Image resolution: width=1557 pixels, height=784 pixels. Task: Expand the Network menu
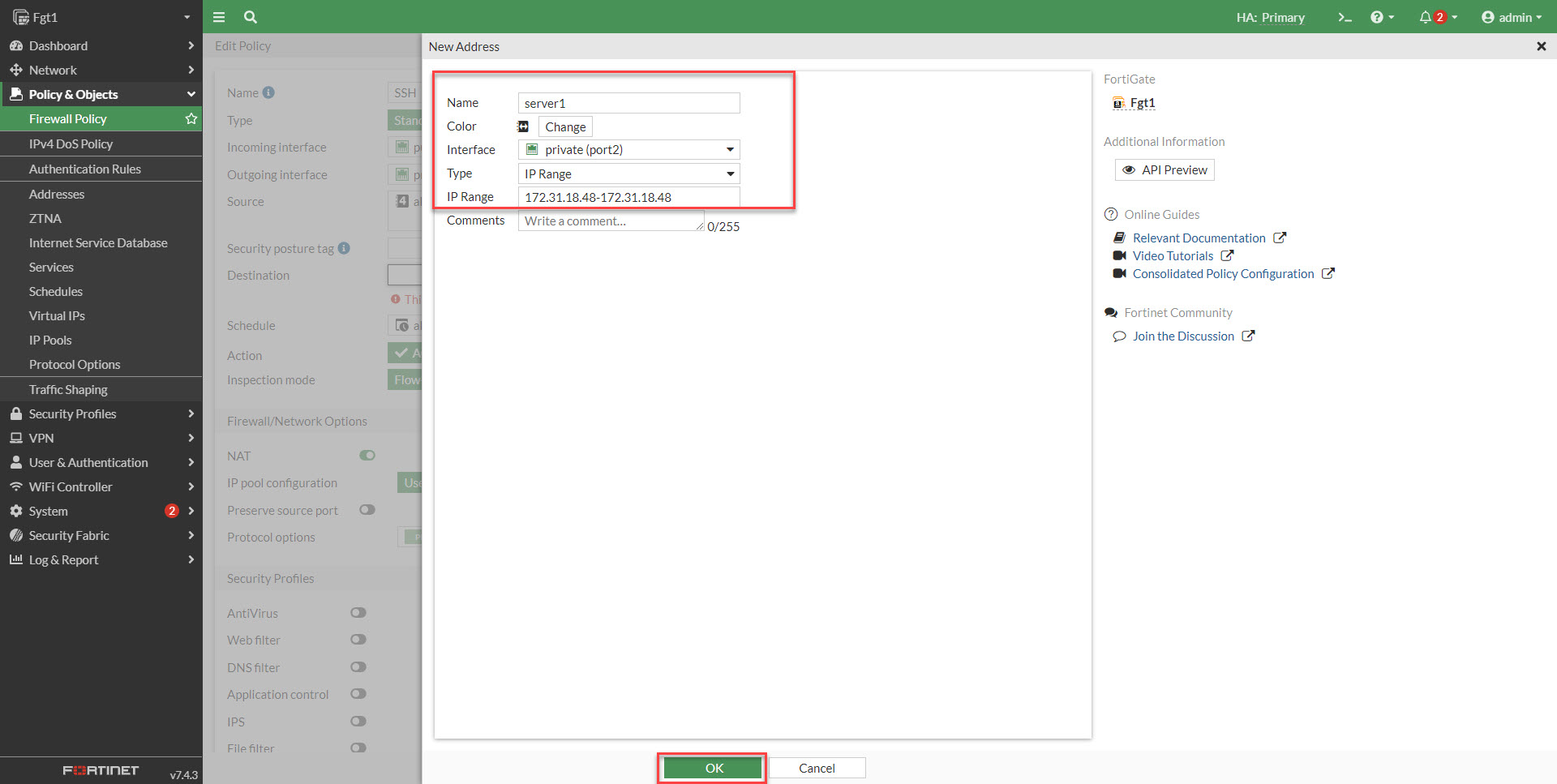101,70
